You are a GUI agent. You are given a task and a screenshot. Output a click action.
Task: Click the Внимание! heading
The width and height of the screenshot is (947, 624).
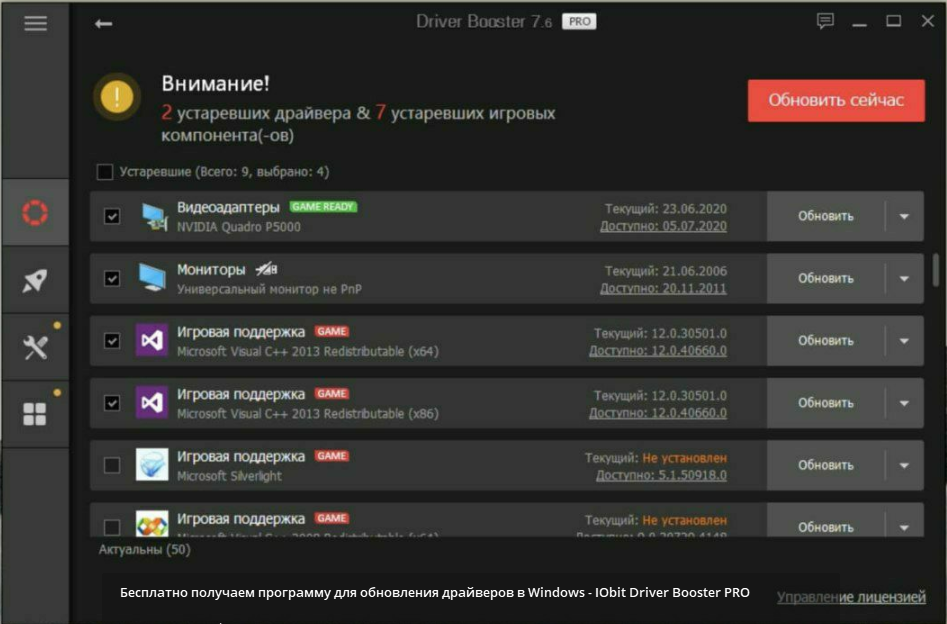pyautogui.click(x=216, y=83)
